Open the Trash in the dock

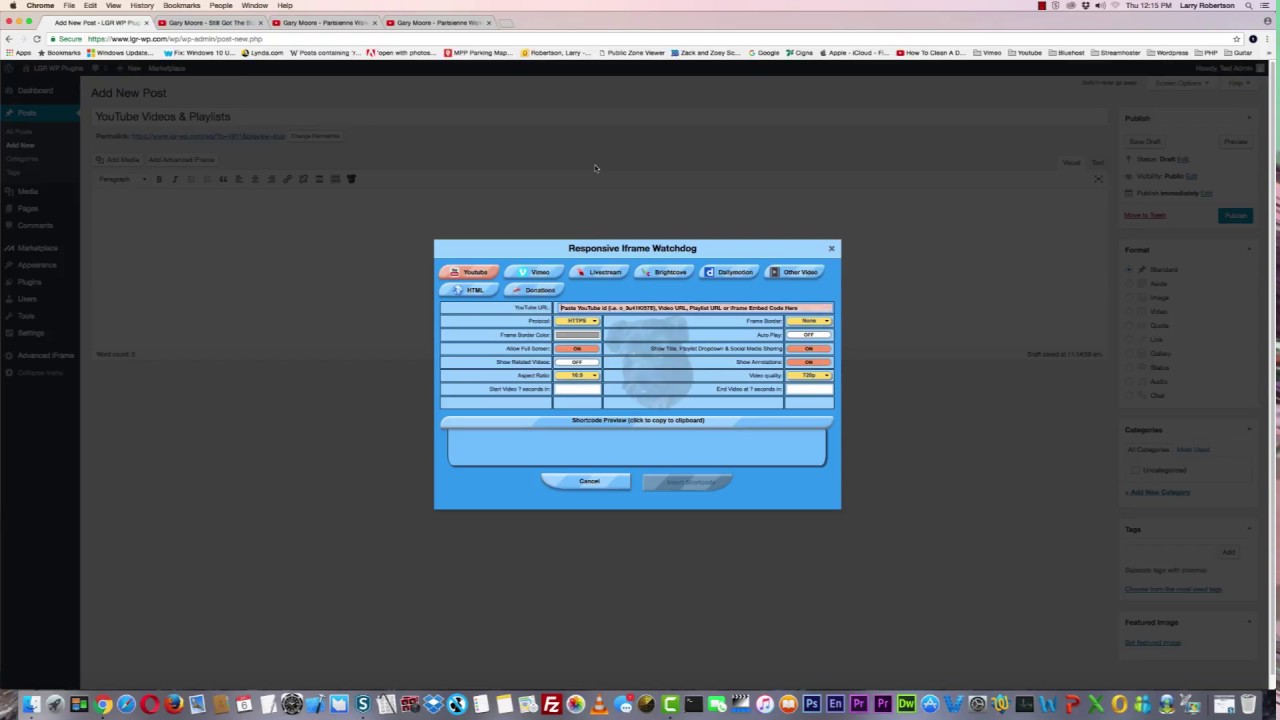pos(1248,705)
